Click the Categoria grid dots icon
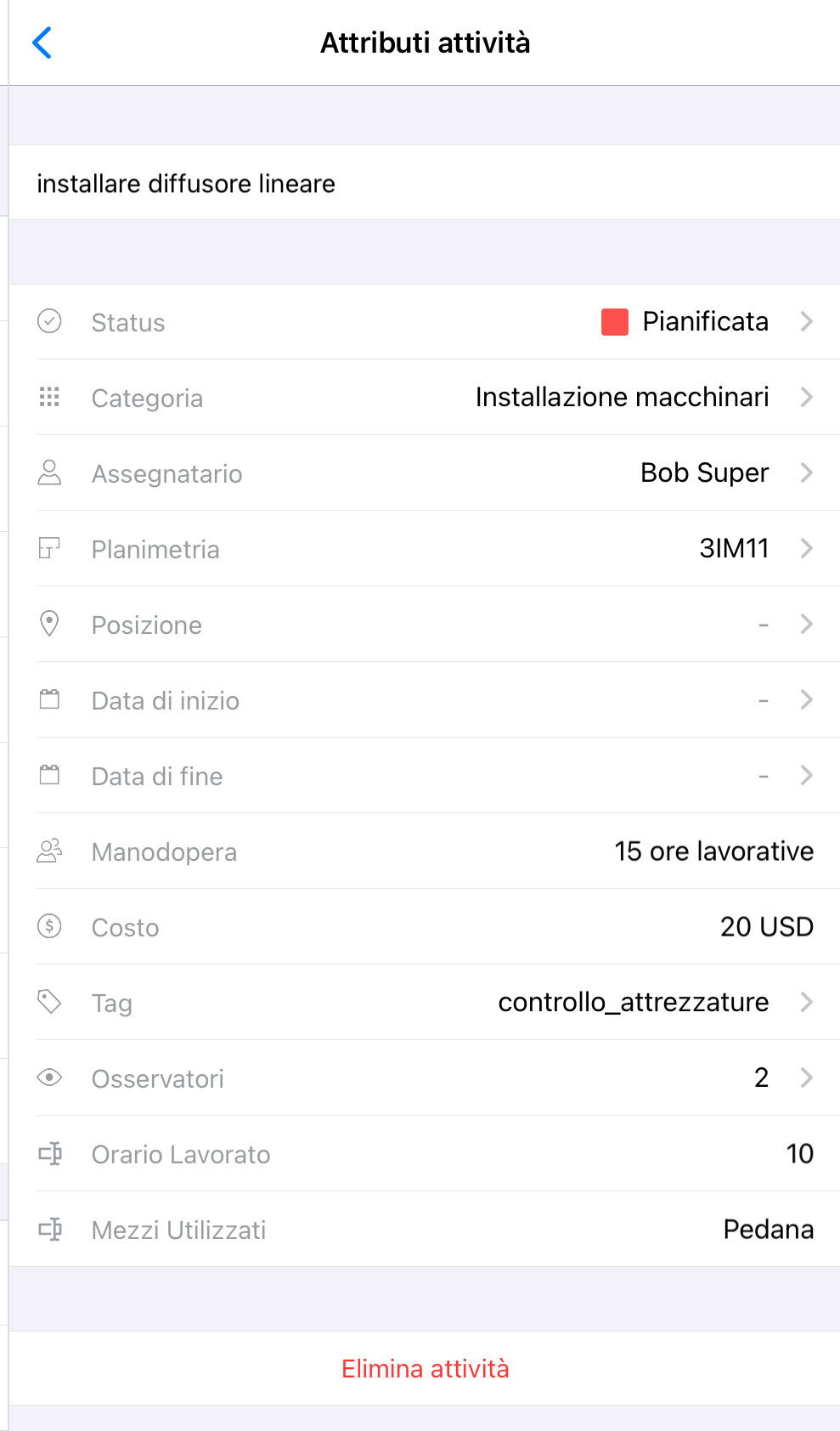Viewport: 840px width, 1431px height. click(x=49, y=397)
